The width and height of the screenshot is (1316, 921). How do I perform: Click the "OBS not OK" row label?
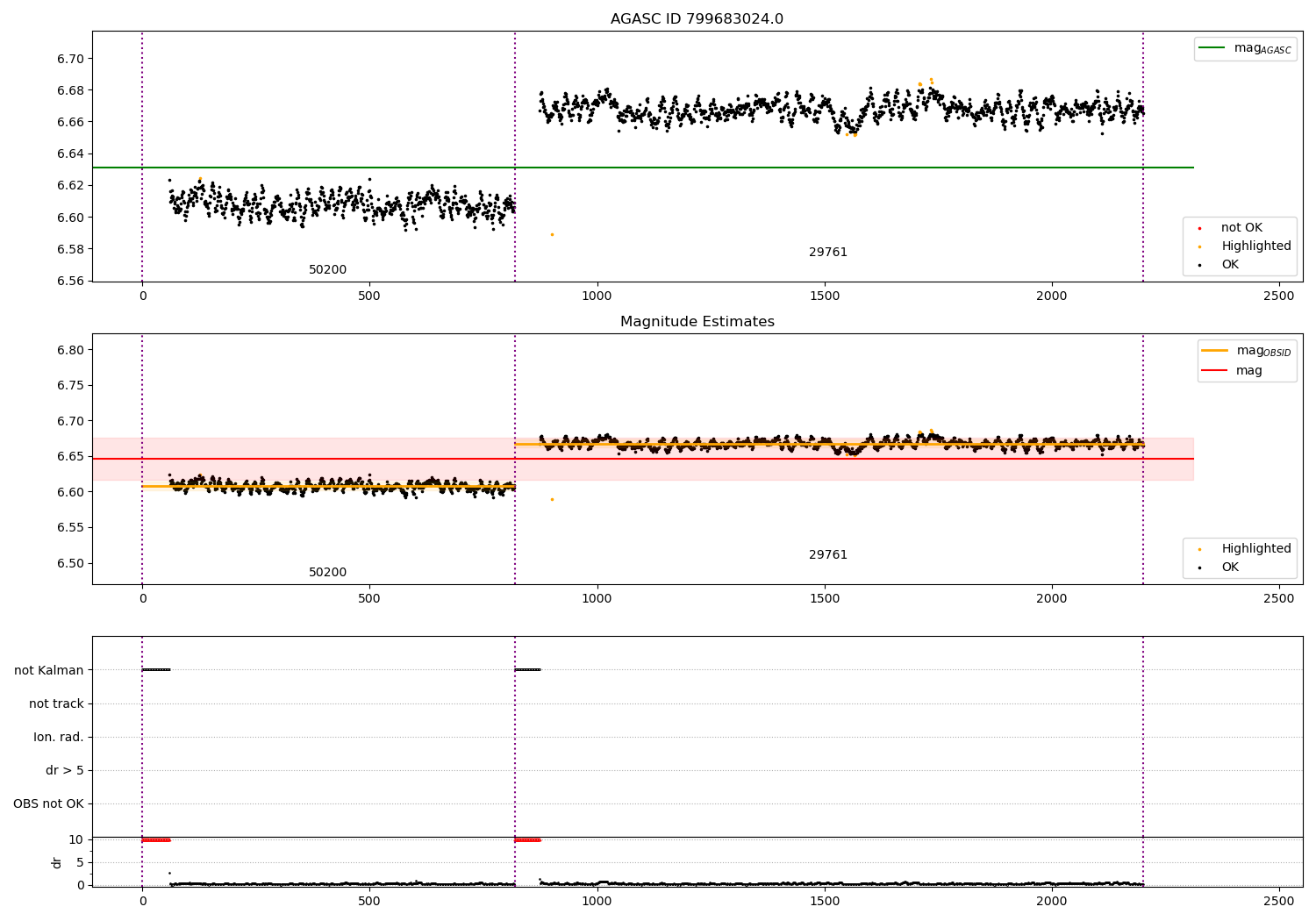(x=48, y=803)
